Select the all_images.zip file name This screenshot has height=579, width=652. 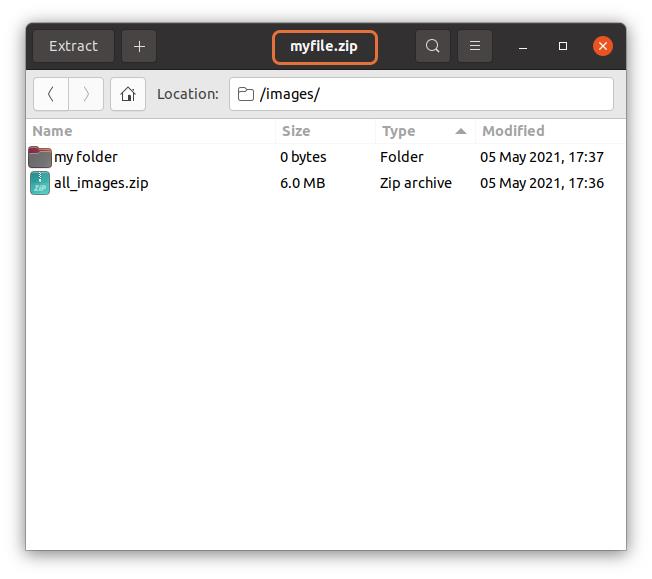click(x=101, y=183)
